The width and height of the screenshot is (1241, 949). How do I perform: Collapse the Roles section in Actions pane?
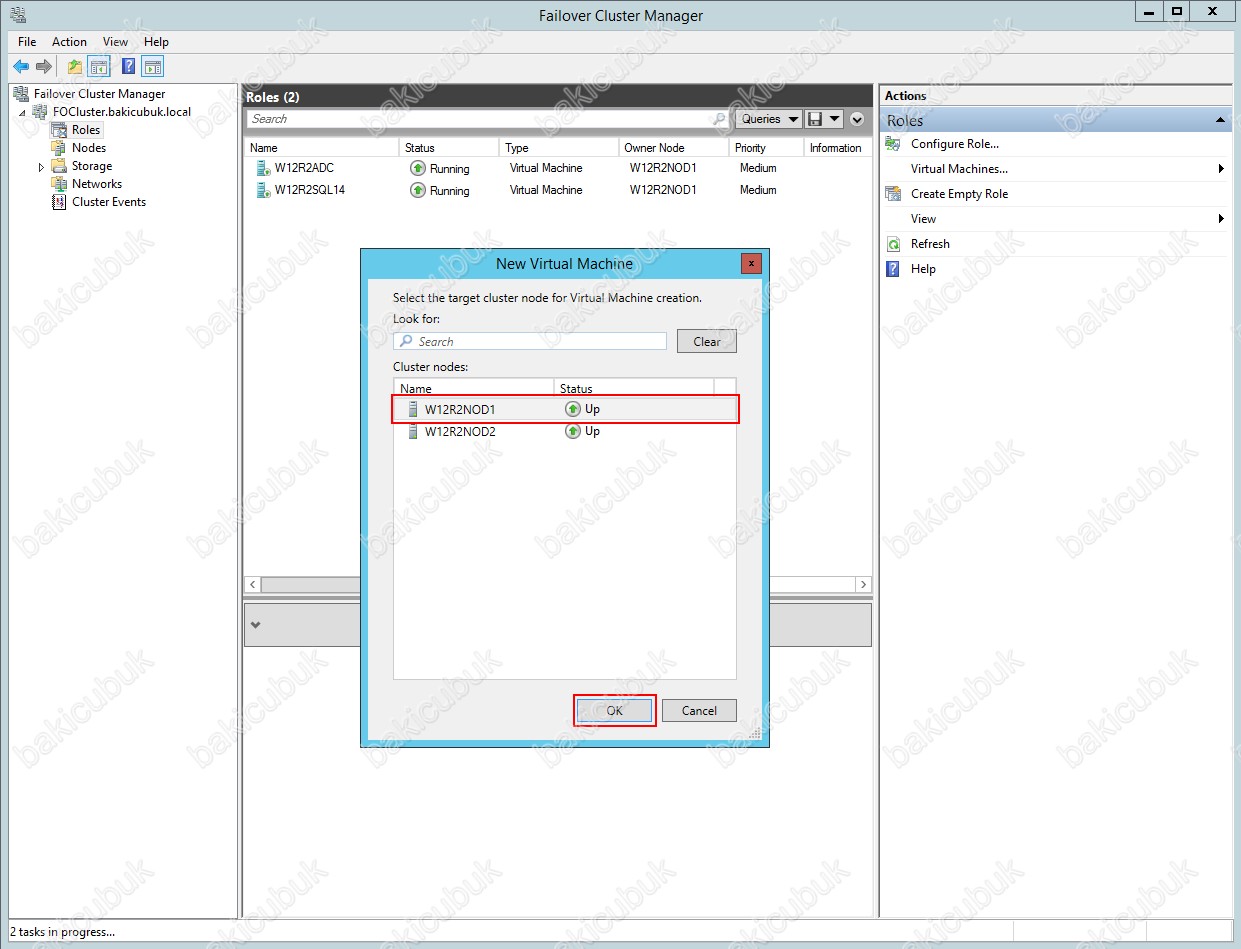pyautogui.click(x=1220, y=121)
